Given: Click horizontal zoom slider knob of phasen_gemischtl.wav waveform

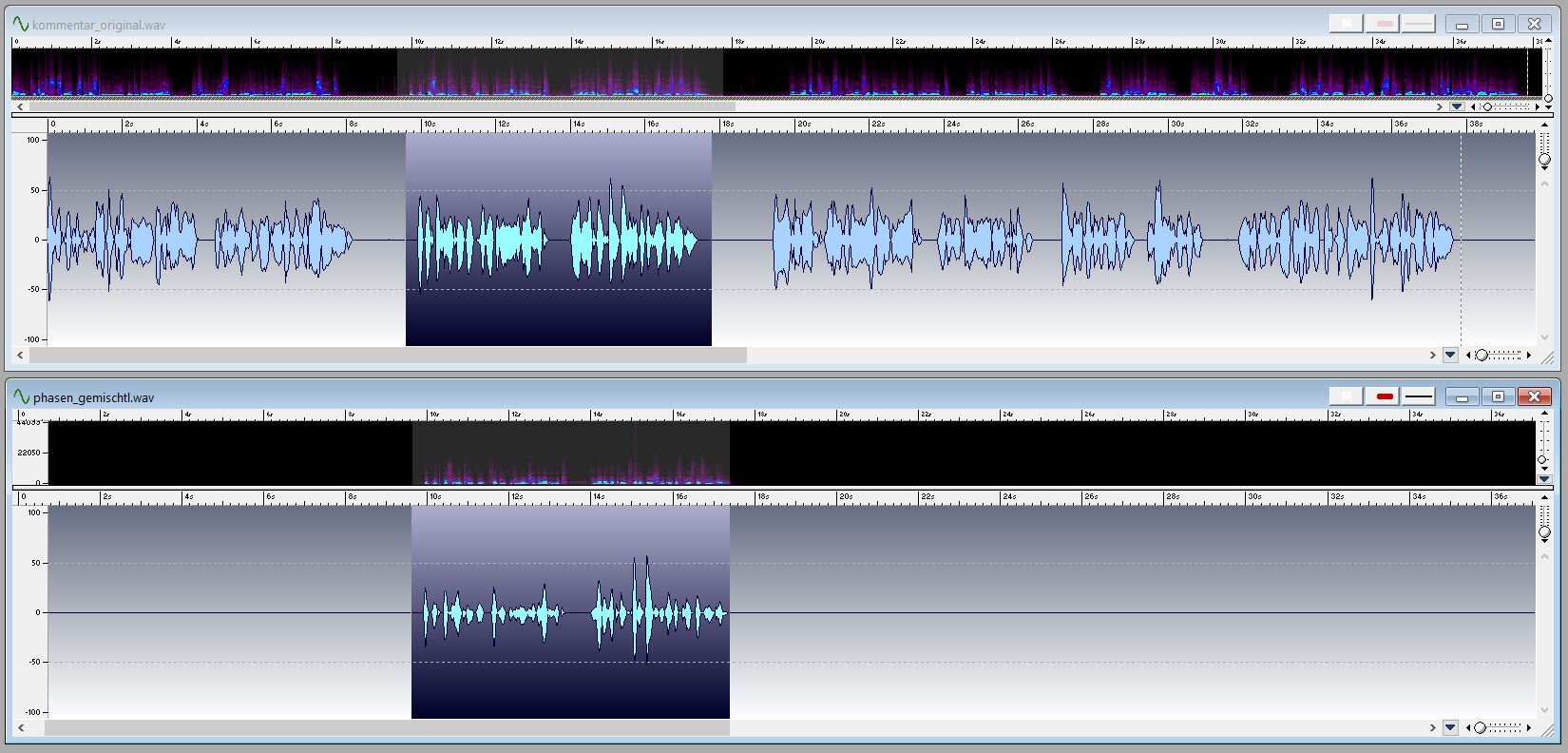Looking at the screenshot, I should tap(1480, 728).
